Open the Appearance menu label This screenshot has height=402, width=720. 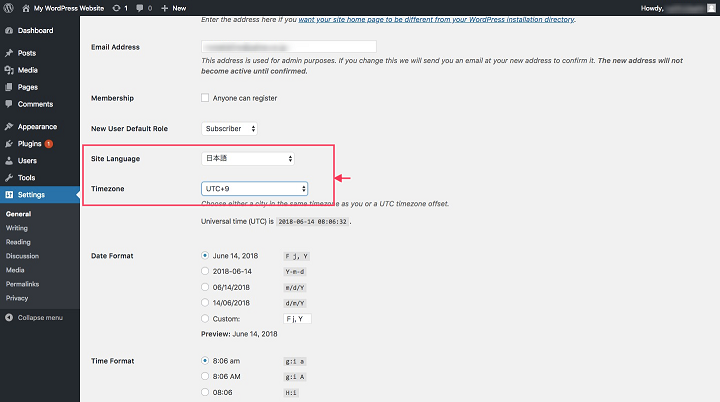point(37,126)
